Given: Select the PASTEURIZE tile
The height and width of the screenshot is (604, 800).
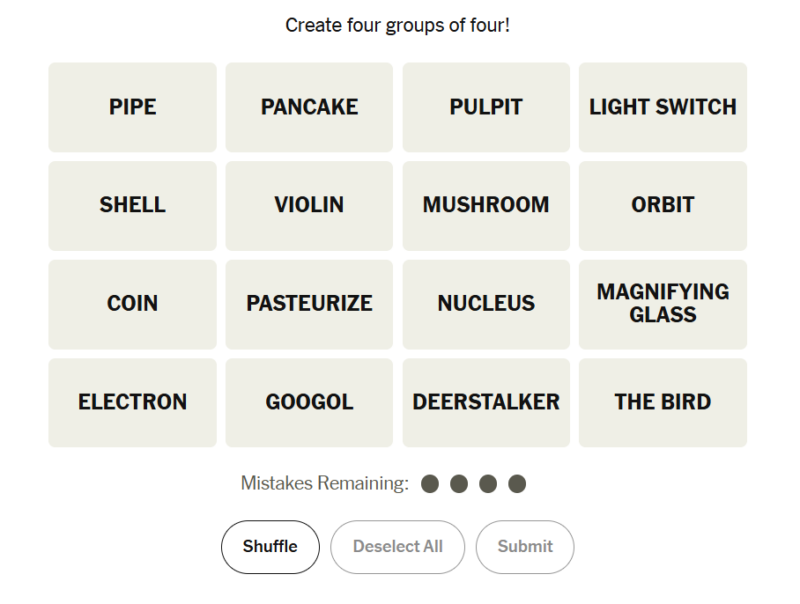Looking at the screenshot, I should click(309, 303).
